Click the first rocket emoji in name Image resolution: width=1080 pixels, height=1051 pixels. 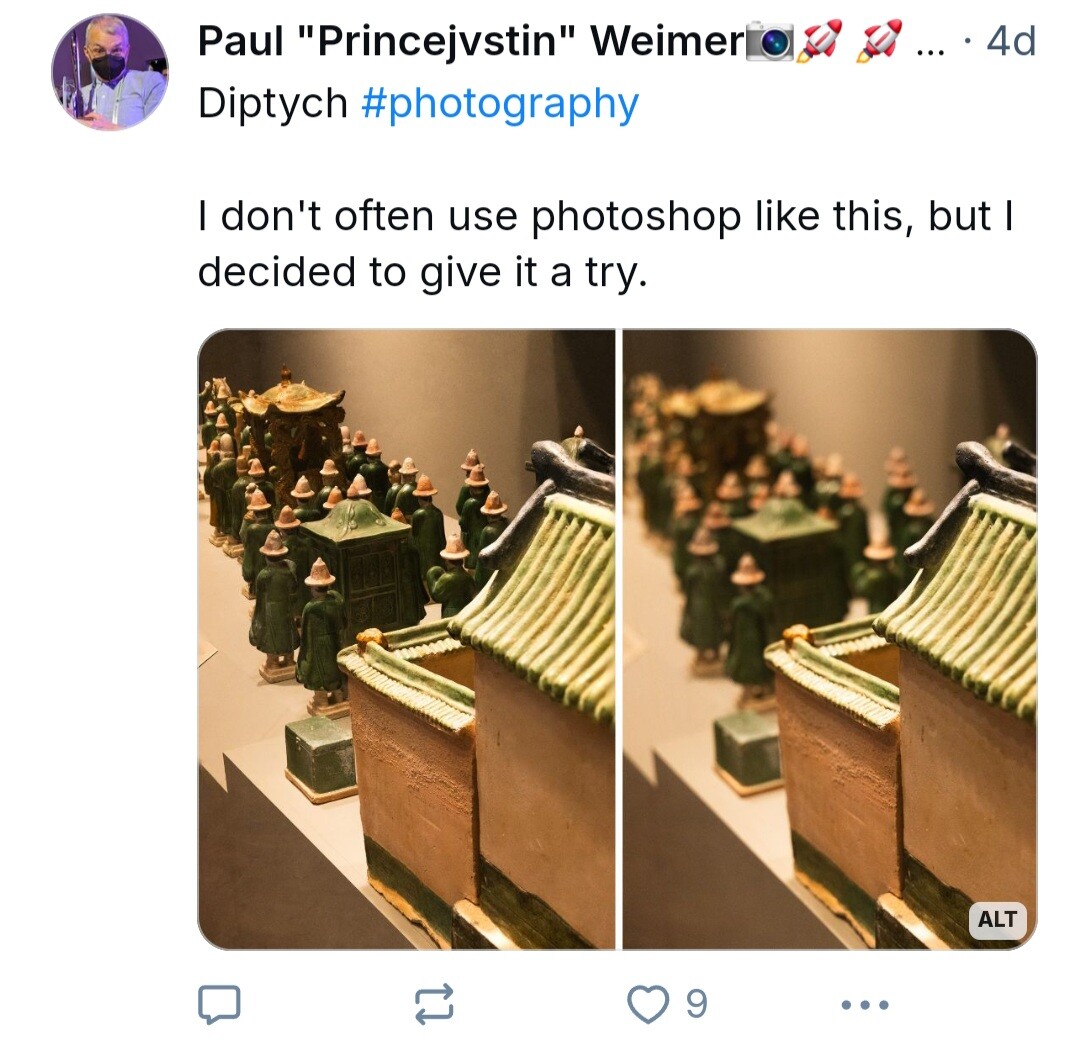820,41
